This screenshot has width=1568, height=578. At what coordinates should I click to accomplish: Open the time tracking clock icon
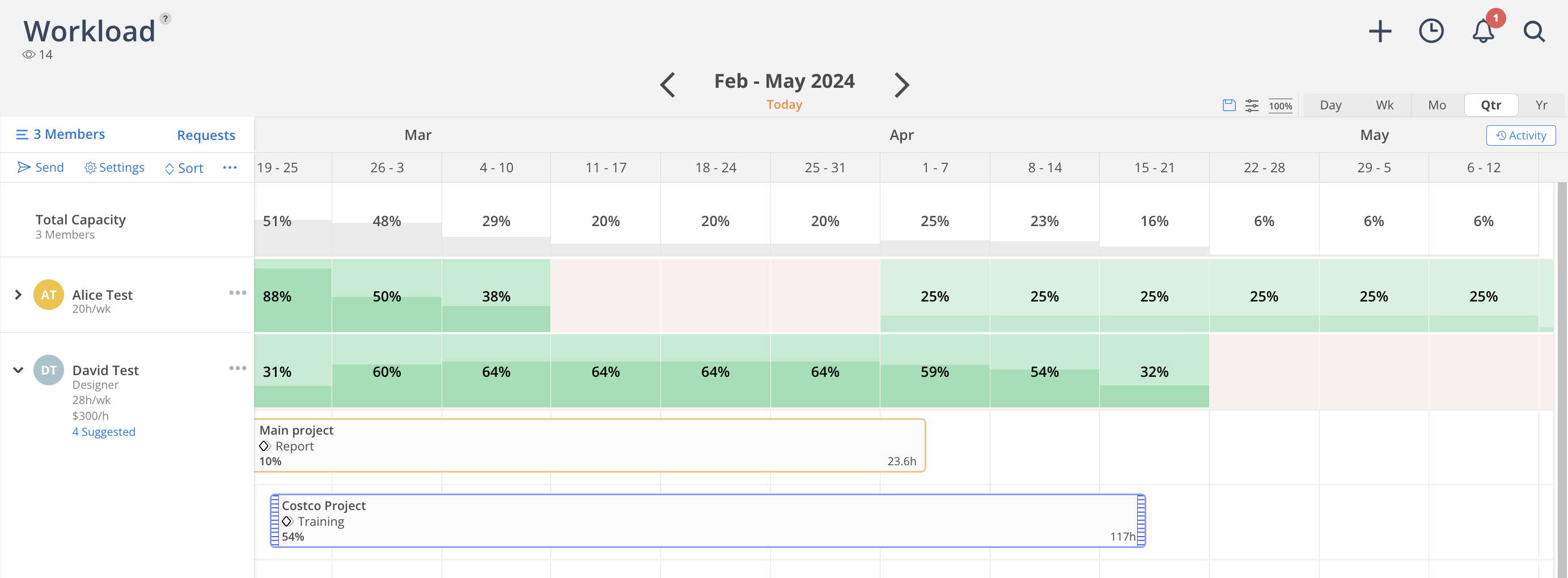pyautogui.click(x=1431, y=31)
